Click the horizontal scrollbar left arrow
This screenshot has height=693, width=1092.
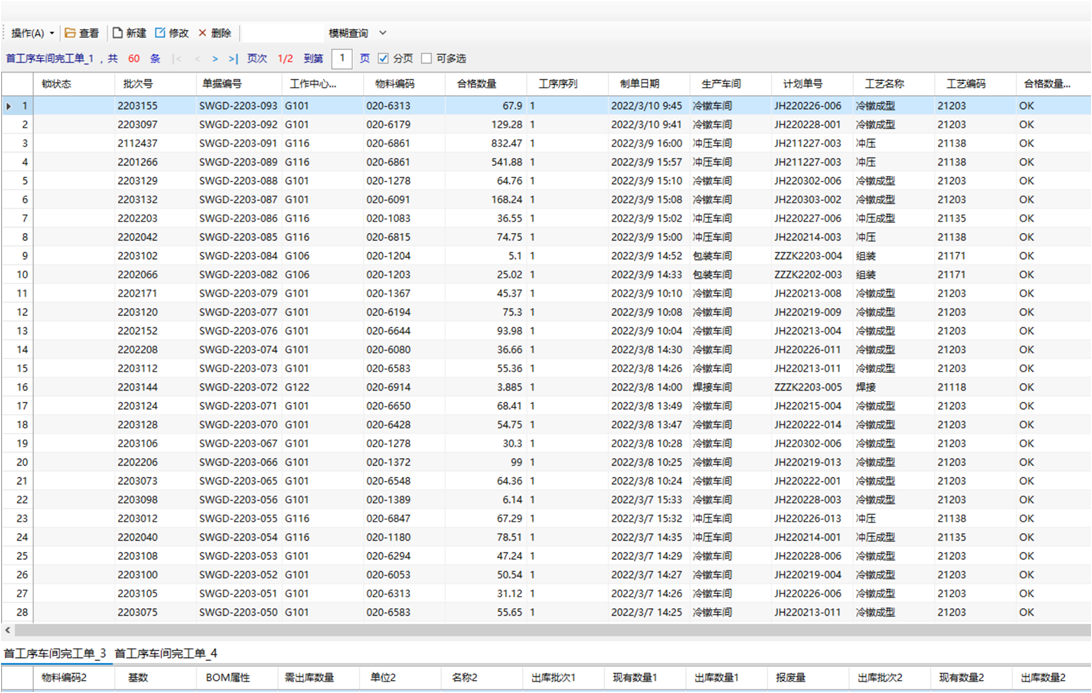(8, 630)
